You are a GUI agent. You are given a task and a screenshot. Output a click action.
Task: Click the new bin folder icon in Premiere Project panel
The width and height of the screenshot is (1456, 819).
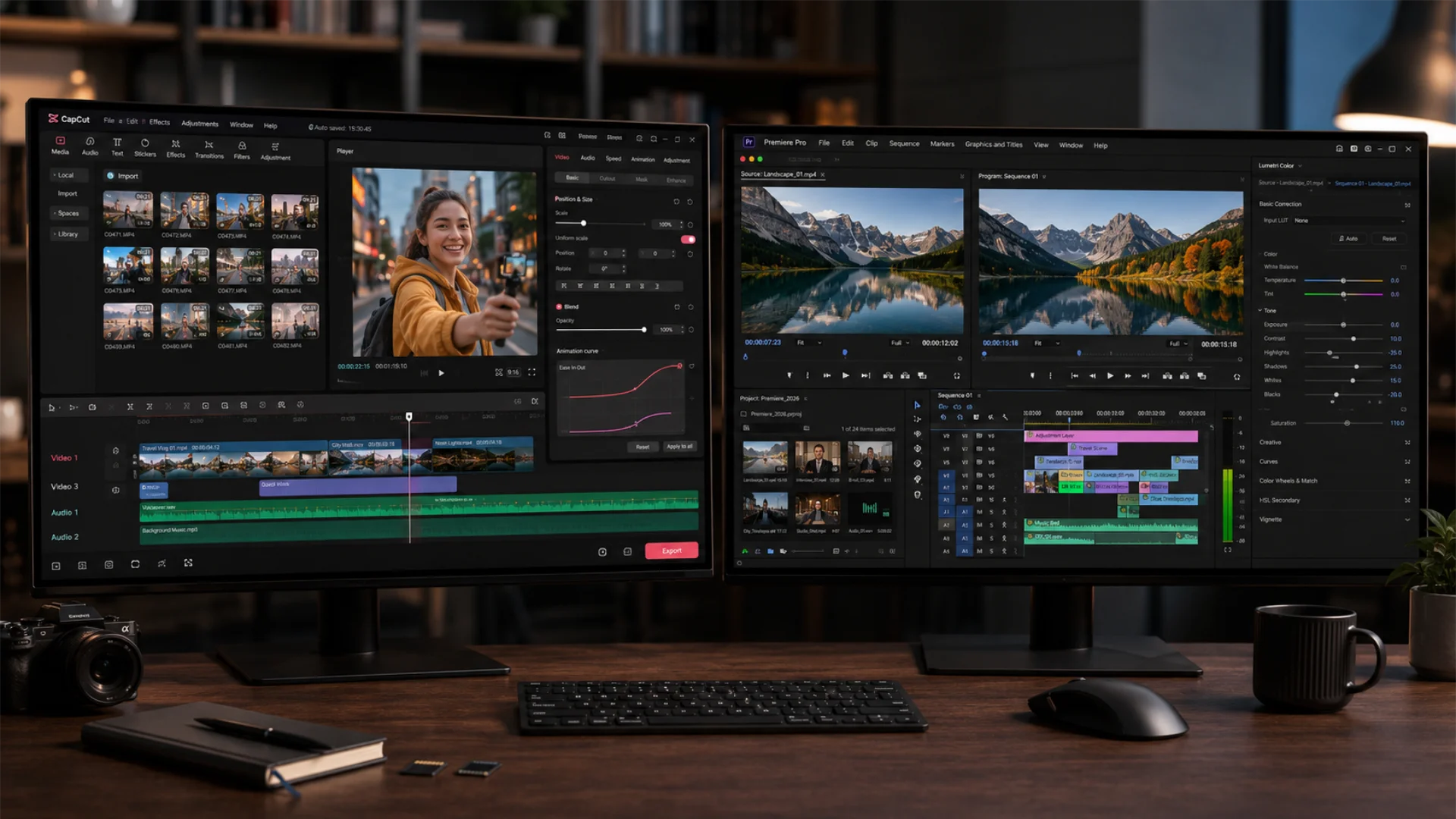click(770, 551)
